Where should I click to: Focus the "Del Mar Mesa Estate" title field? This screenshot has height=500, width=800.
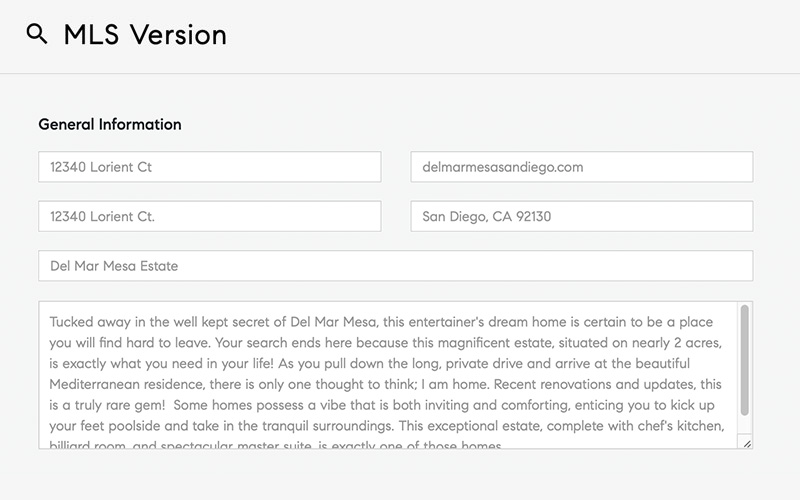point(395,266)
